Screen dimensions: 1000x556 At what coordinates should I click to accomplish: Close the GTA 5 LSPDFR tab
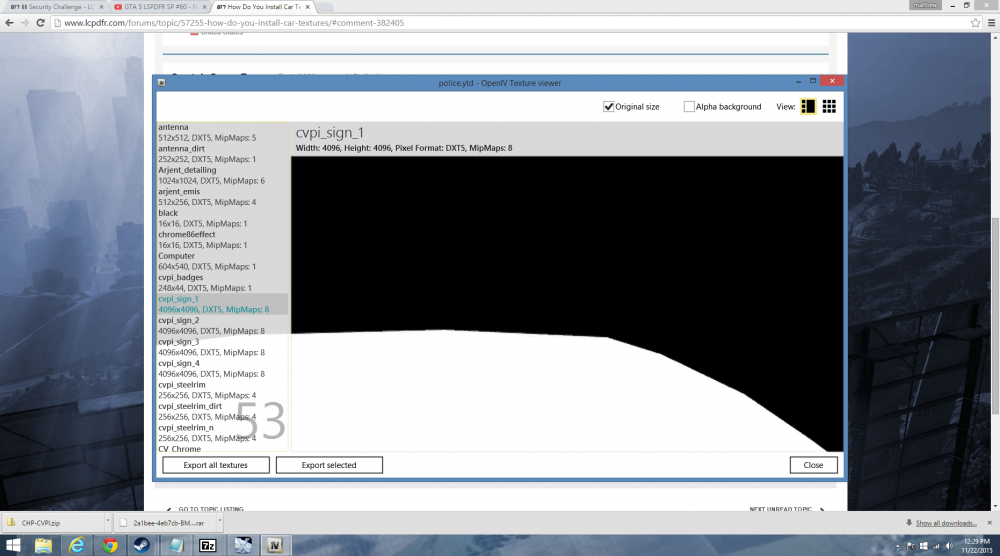[204, 7]
